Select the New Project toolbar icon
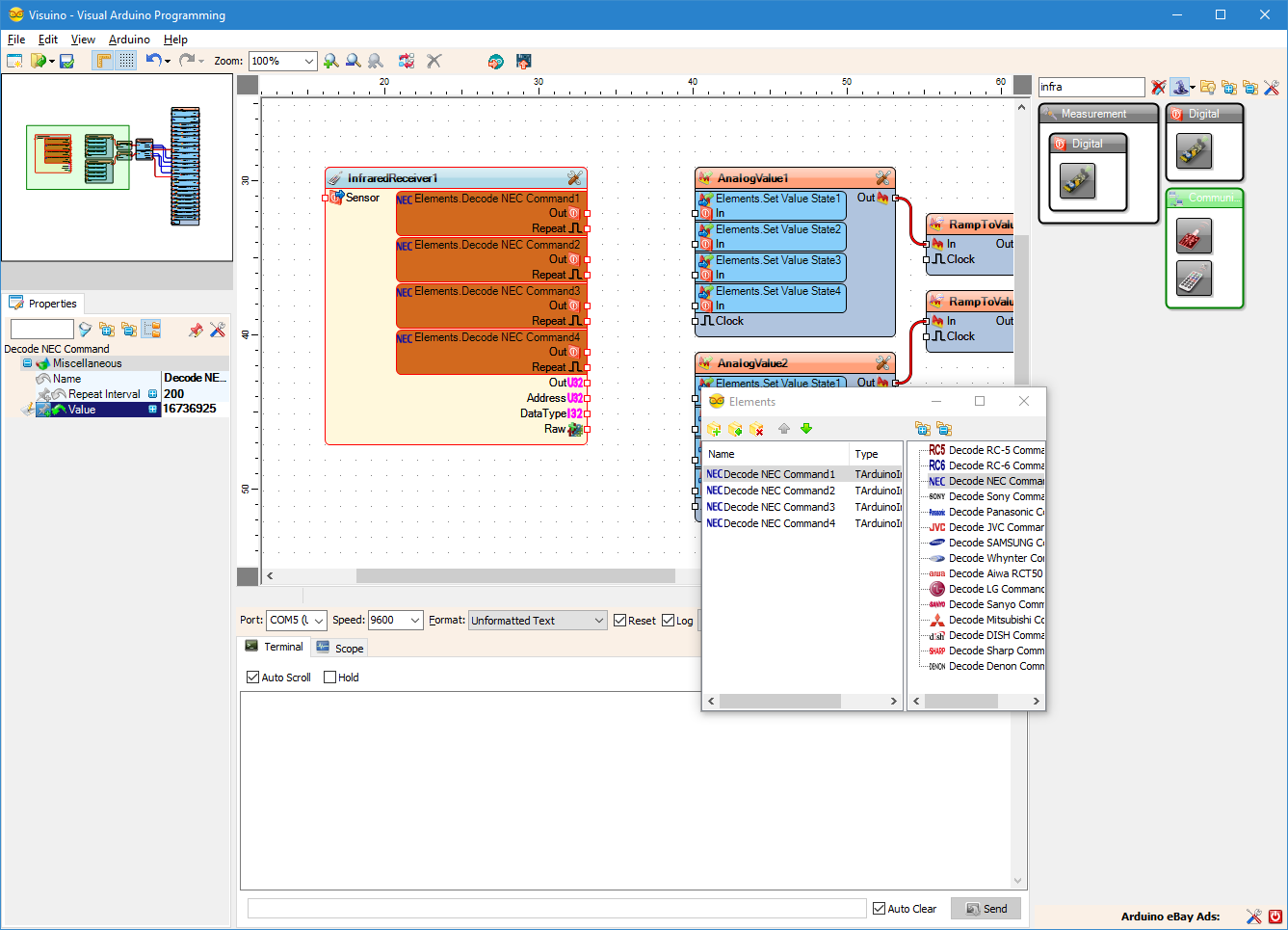 point(14,60)
